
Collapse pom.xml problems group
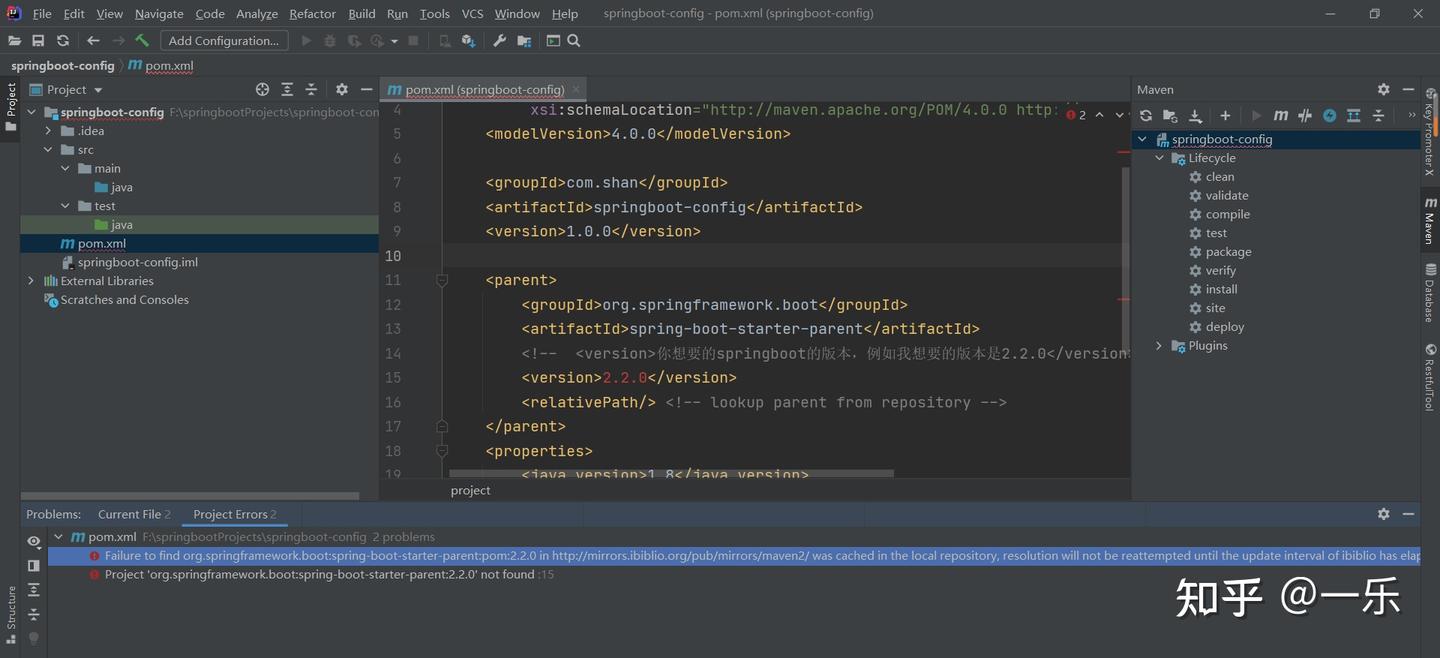click(58, 537)
